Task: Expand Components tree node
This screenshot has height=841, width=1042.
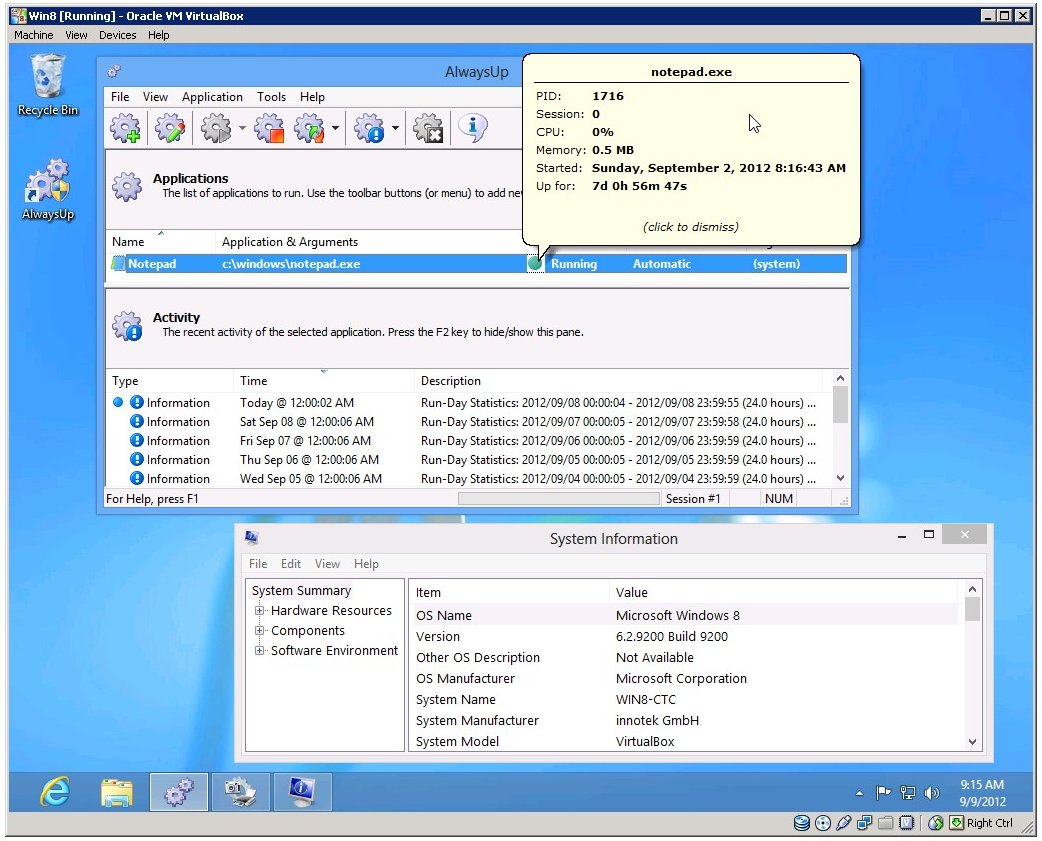Action: 259,630
